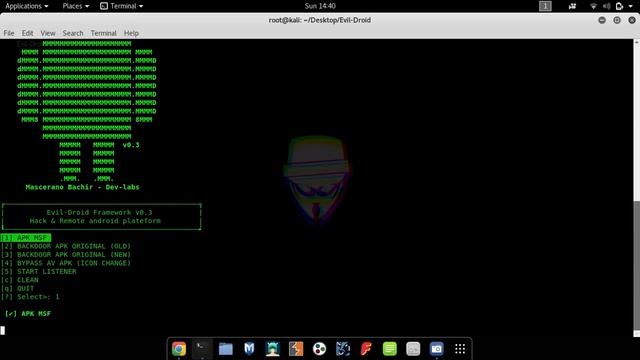The image size is (640, 360).
Task: Click the battery power icon in top bar
Action: [619, 6]
